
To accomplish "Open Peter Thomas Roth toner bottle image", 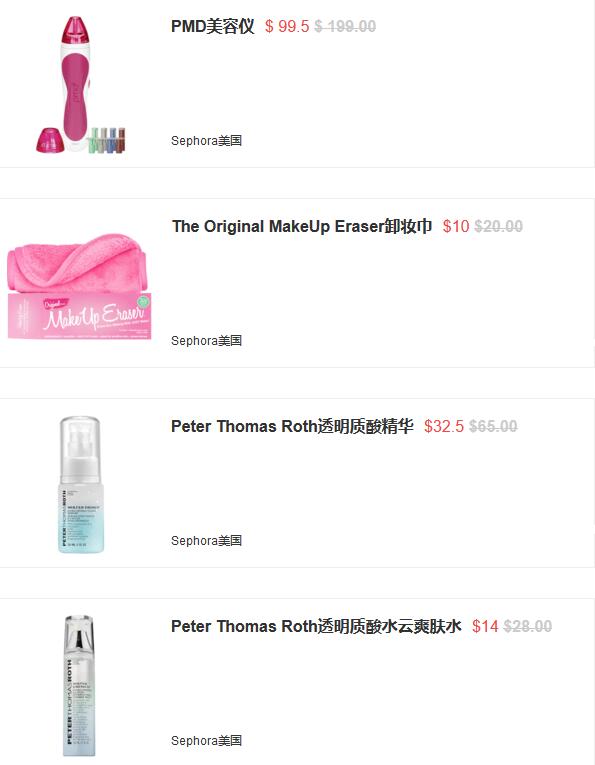I will tap(79, 686).
